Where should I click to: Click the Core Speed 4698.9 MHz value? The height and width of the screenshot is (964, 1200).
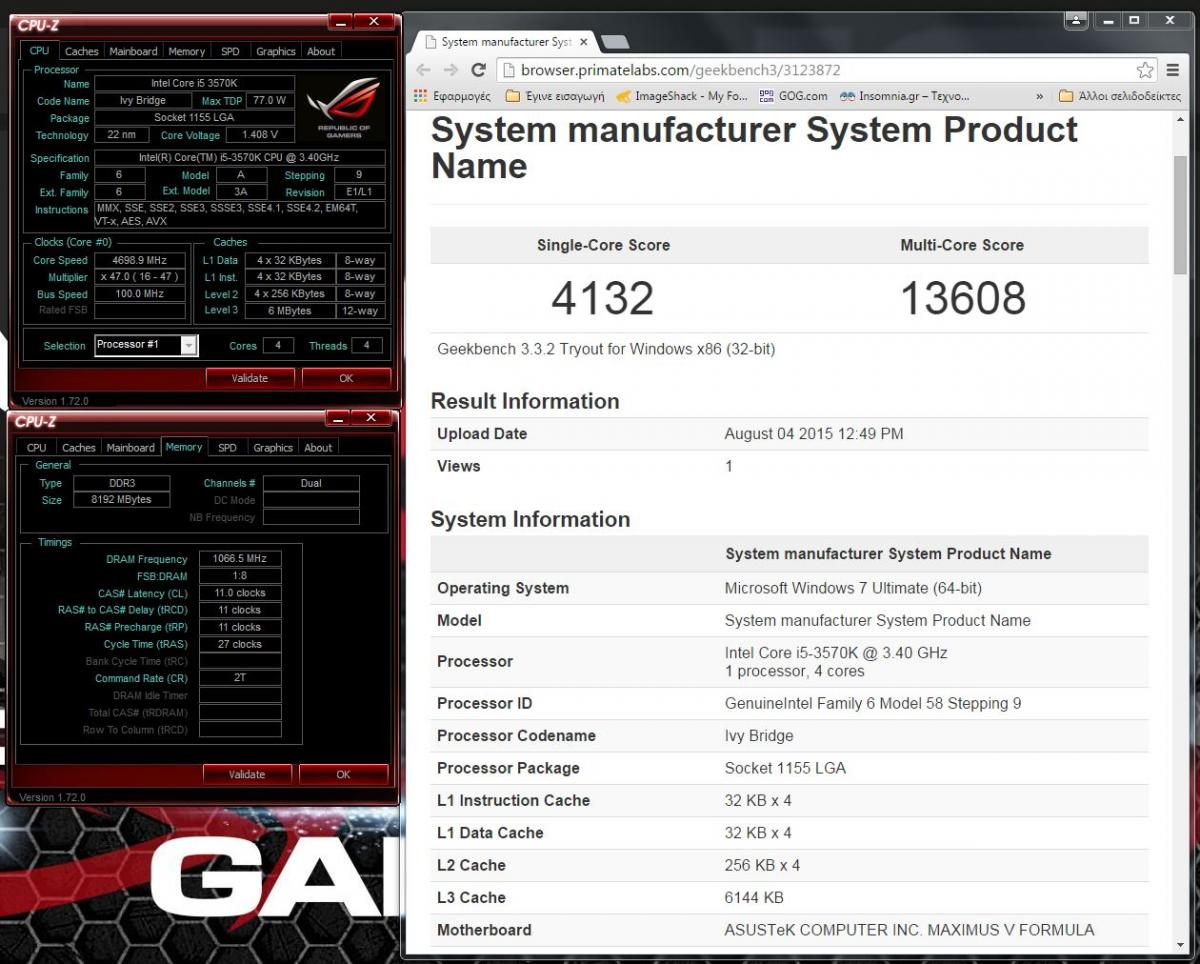click(x=140, y=260)
